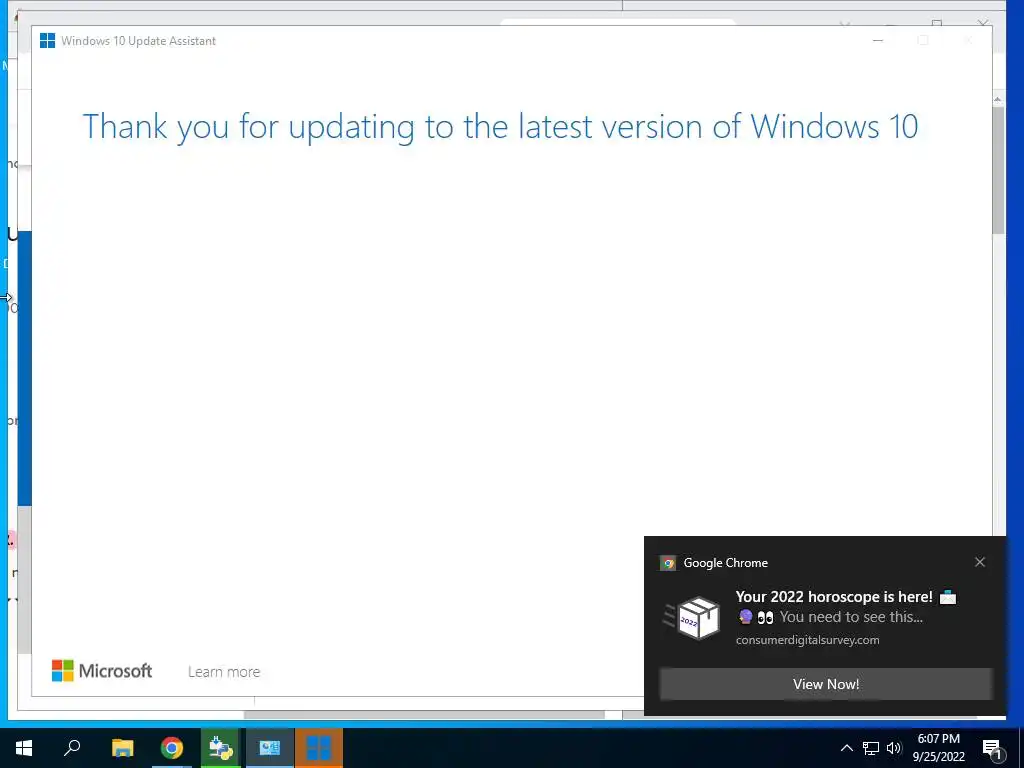
Task: Click vertical scrollbar thumb in background window
Action: tap(998, 170)
